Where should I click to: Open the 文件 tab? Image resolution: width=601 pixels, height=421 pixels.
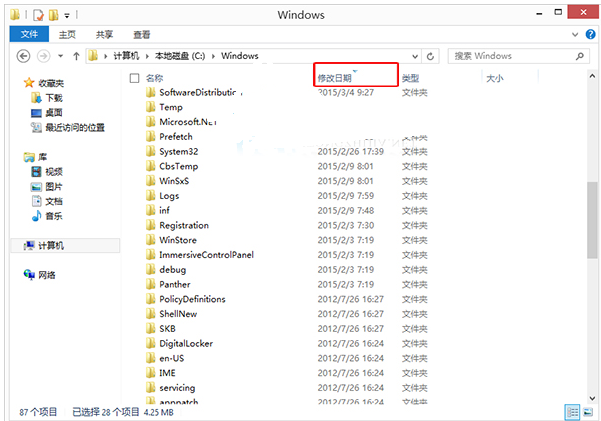click(x=29, y=34)
